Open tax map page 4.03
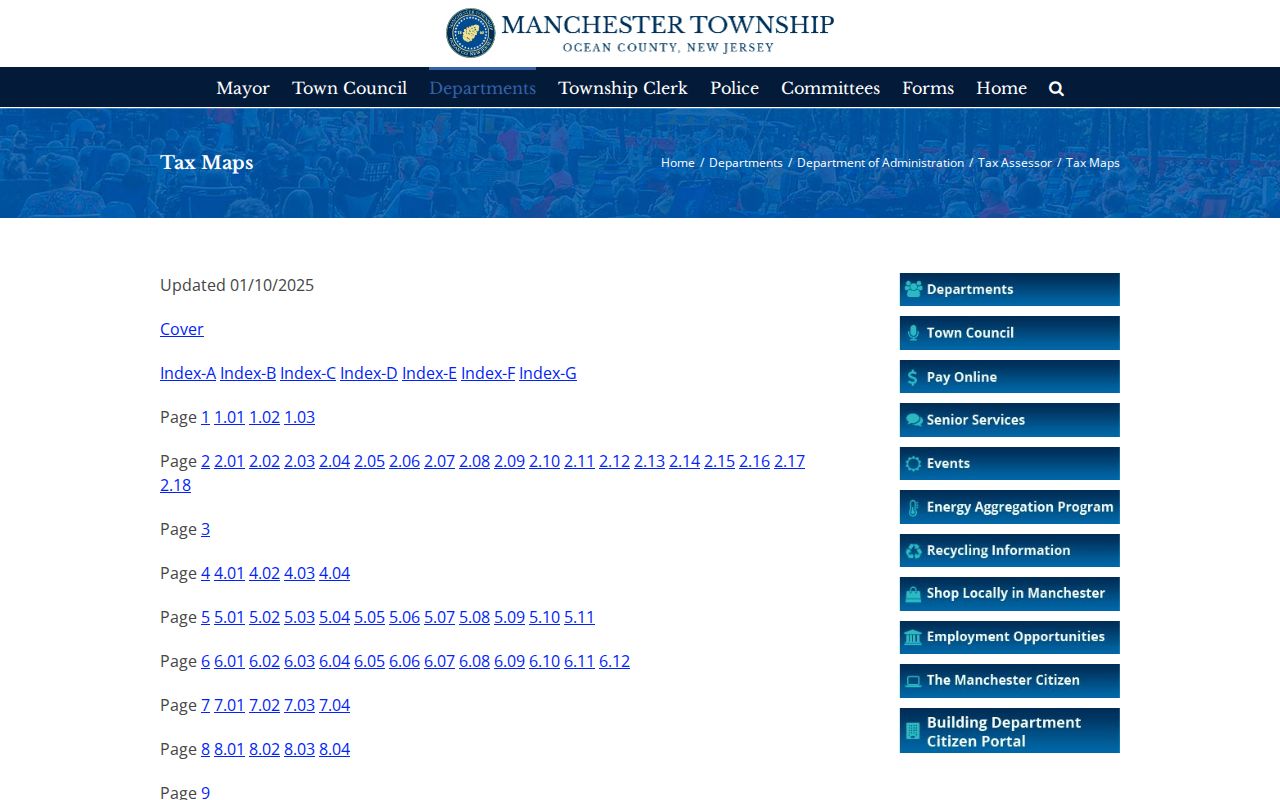This screenshot has height=800, width=1280. [x=299, y=573]
